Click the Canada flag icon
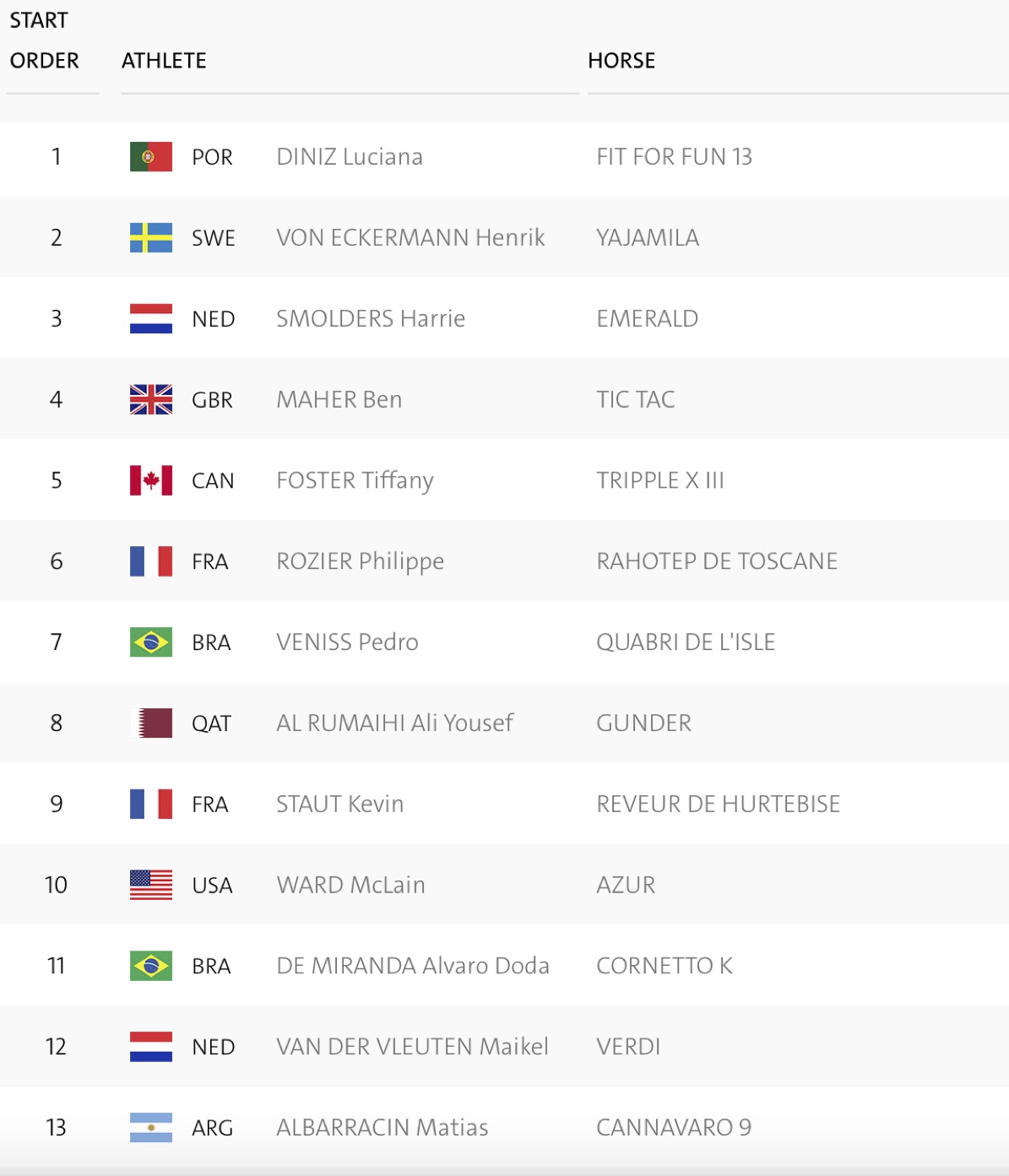1009x1176 pixels. (x=151, y=480)
